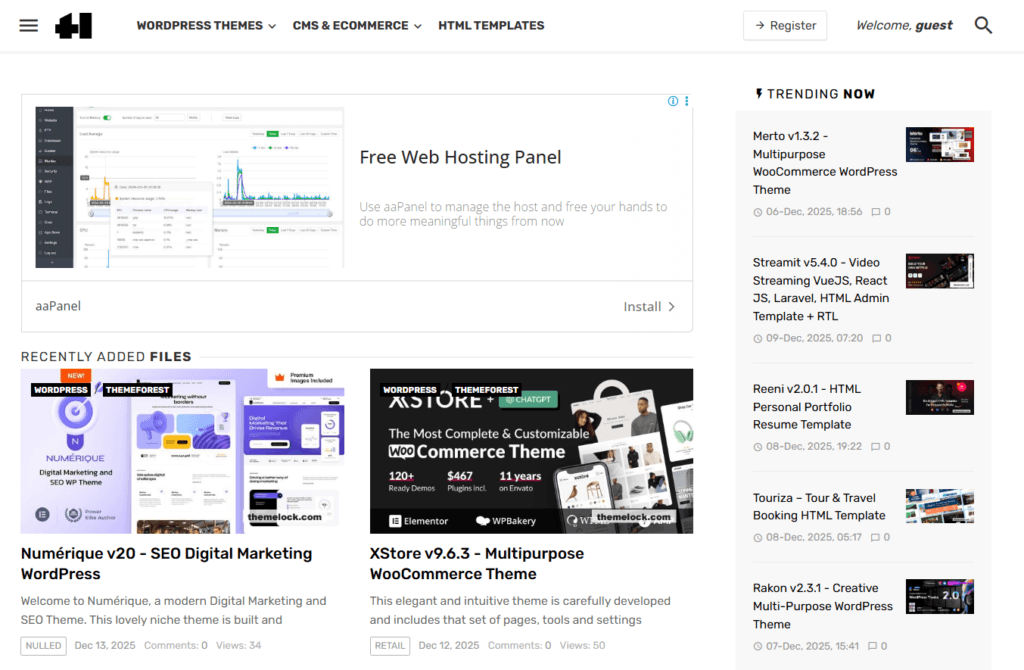Click the Streamit trending thumbnail image
The image size is (1024, 670).
point(939,270)
